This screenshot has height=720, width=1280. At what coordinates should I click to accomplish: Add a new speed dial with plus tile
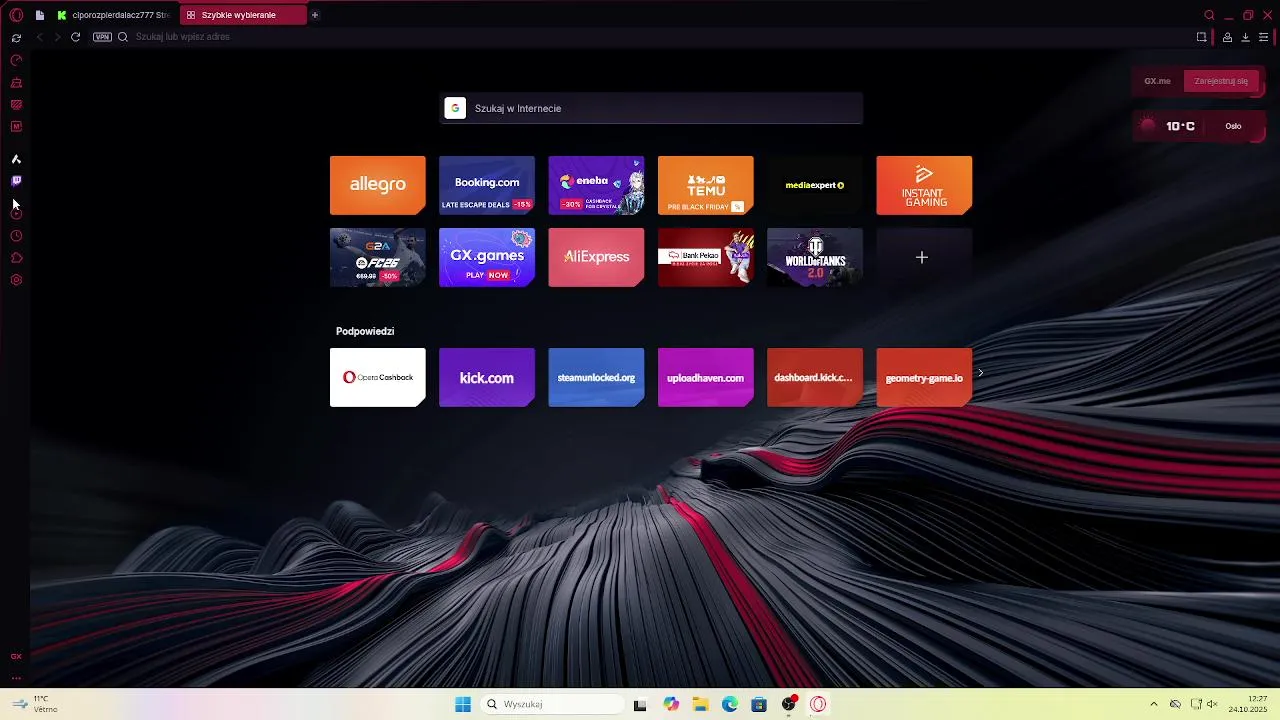[924, 257]
